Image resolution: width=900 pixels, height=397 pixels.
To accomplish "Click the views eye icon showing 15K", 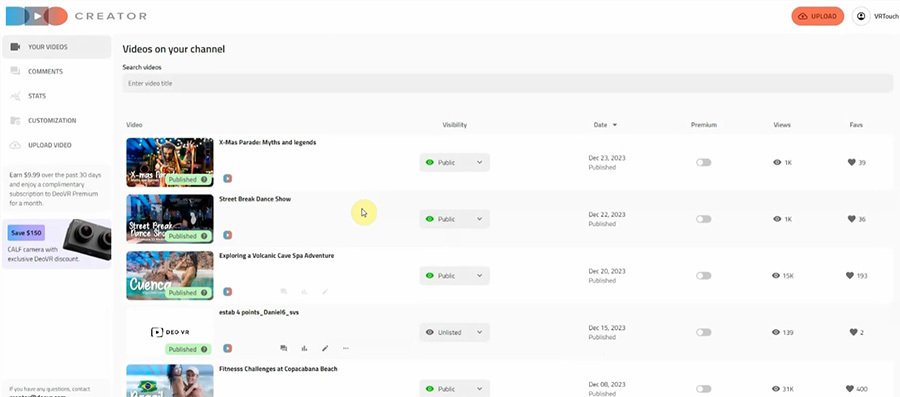I will pyautogui.click(x=777, y=276).
